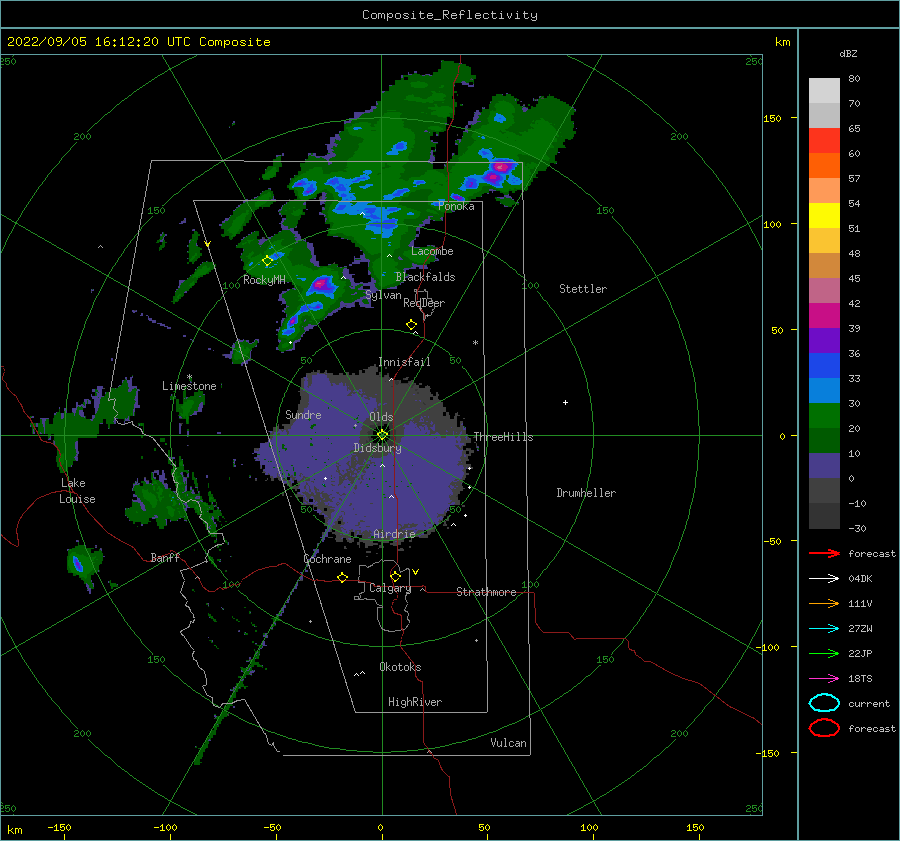
Task: Pick the purple 39 dBZ swatch
Action: (824, 340)
